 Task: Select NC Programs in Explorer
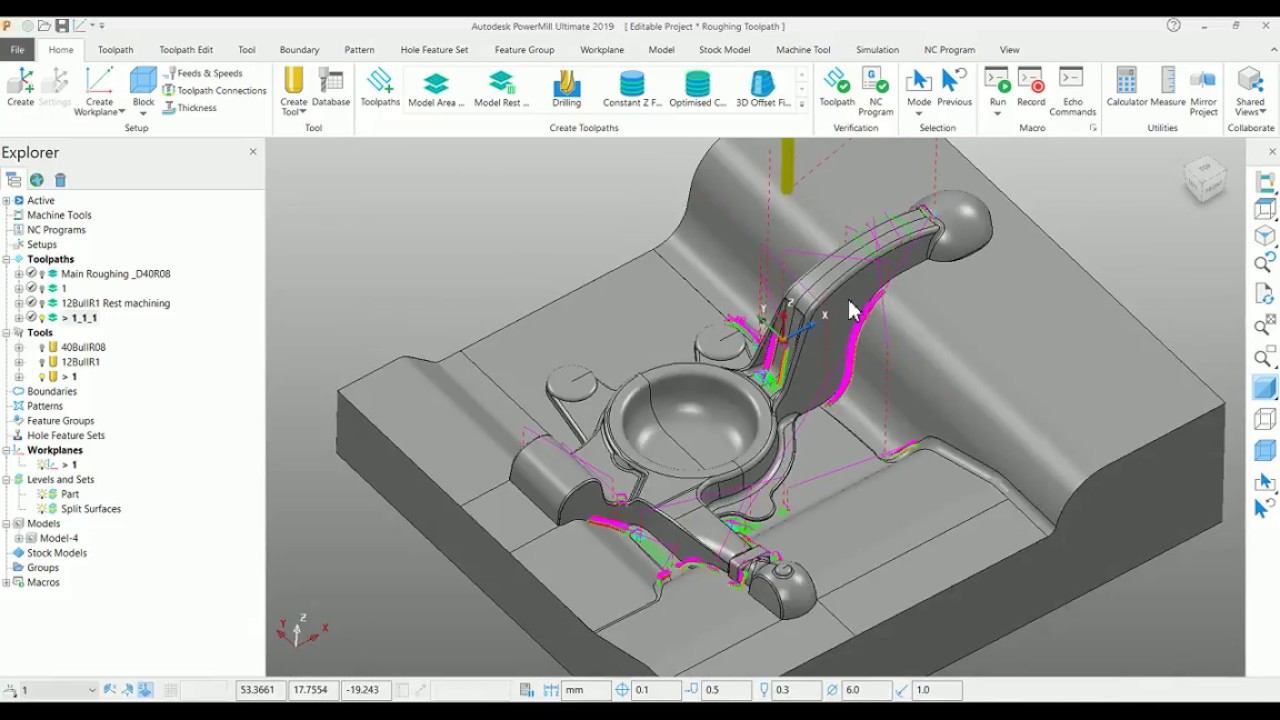pyautogui.click(x=56, y=230)
